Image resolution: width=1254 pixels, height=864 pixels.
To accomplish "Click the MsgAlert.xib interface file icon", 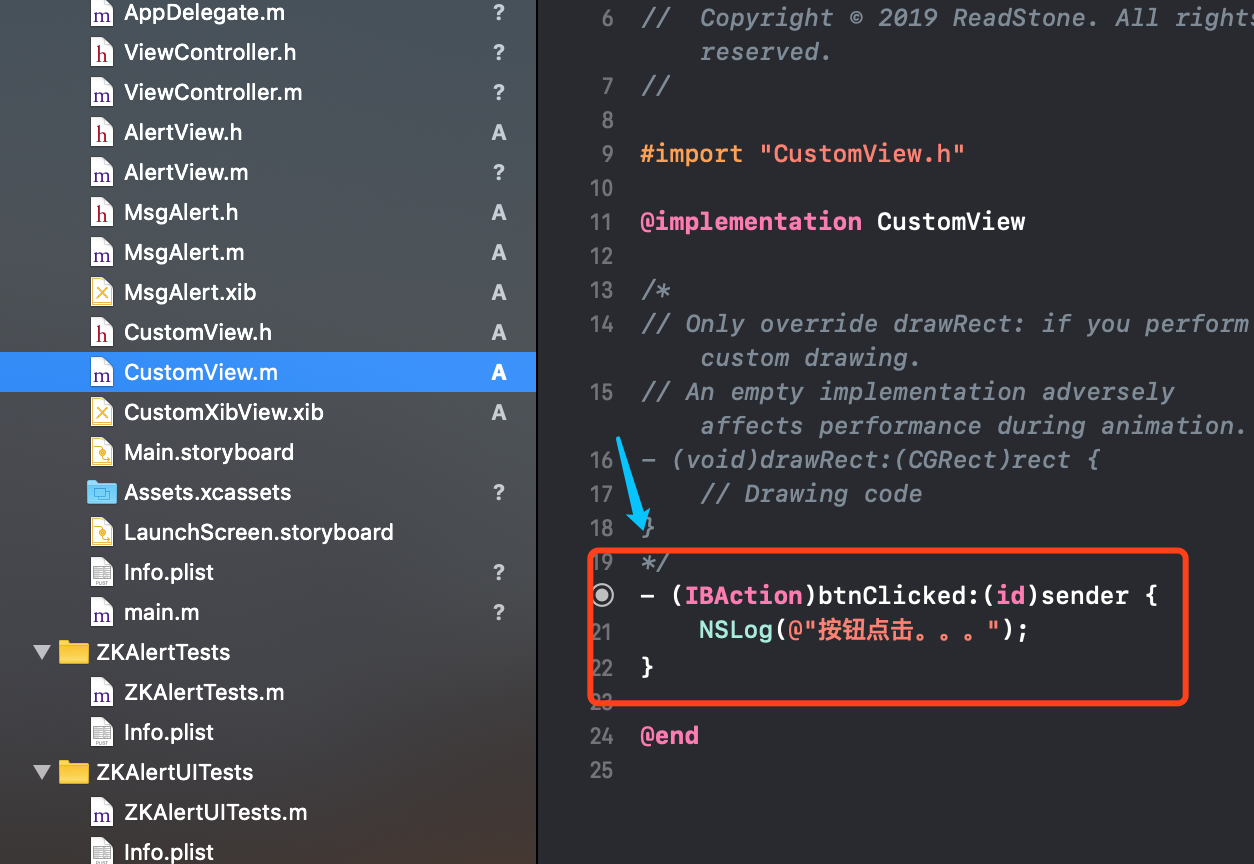I will click(x=101, y=293).
